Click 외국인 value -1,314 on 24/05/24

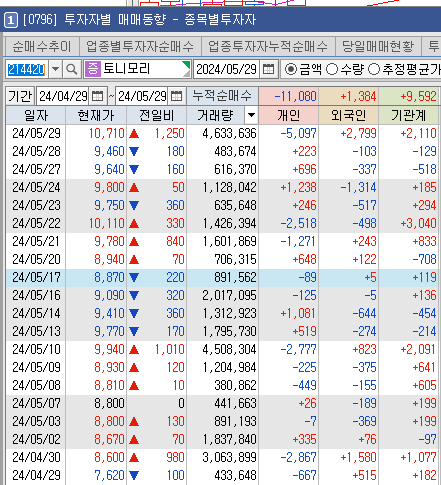coord(358,187)
